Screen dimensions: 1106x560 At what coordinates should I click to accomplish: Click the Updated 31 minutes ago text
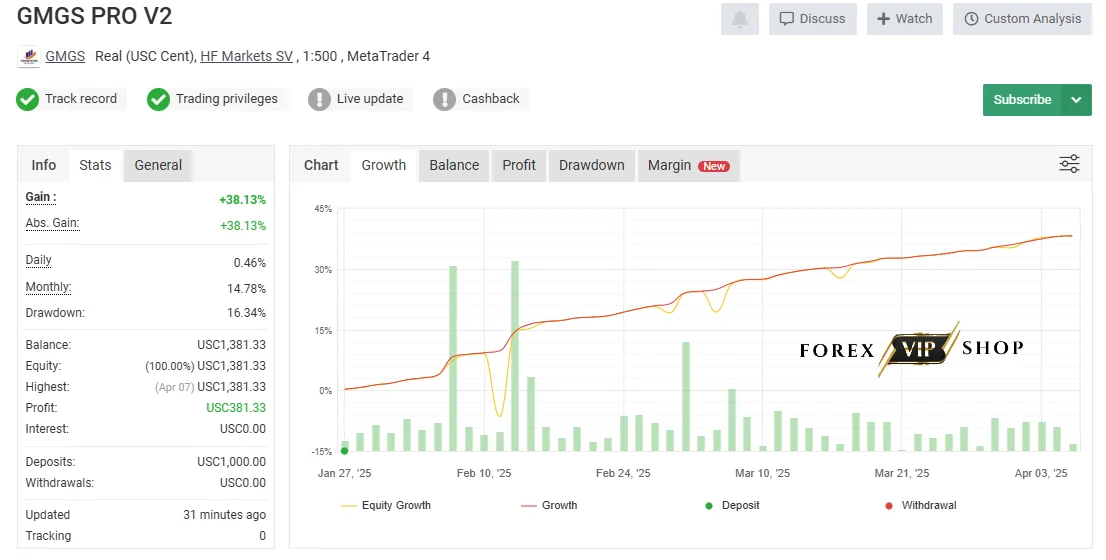224,515
